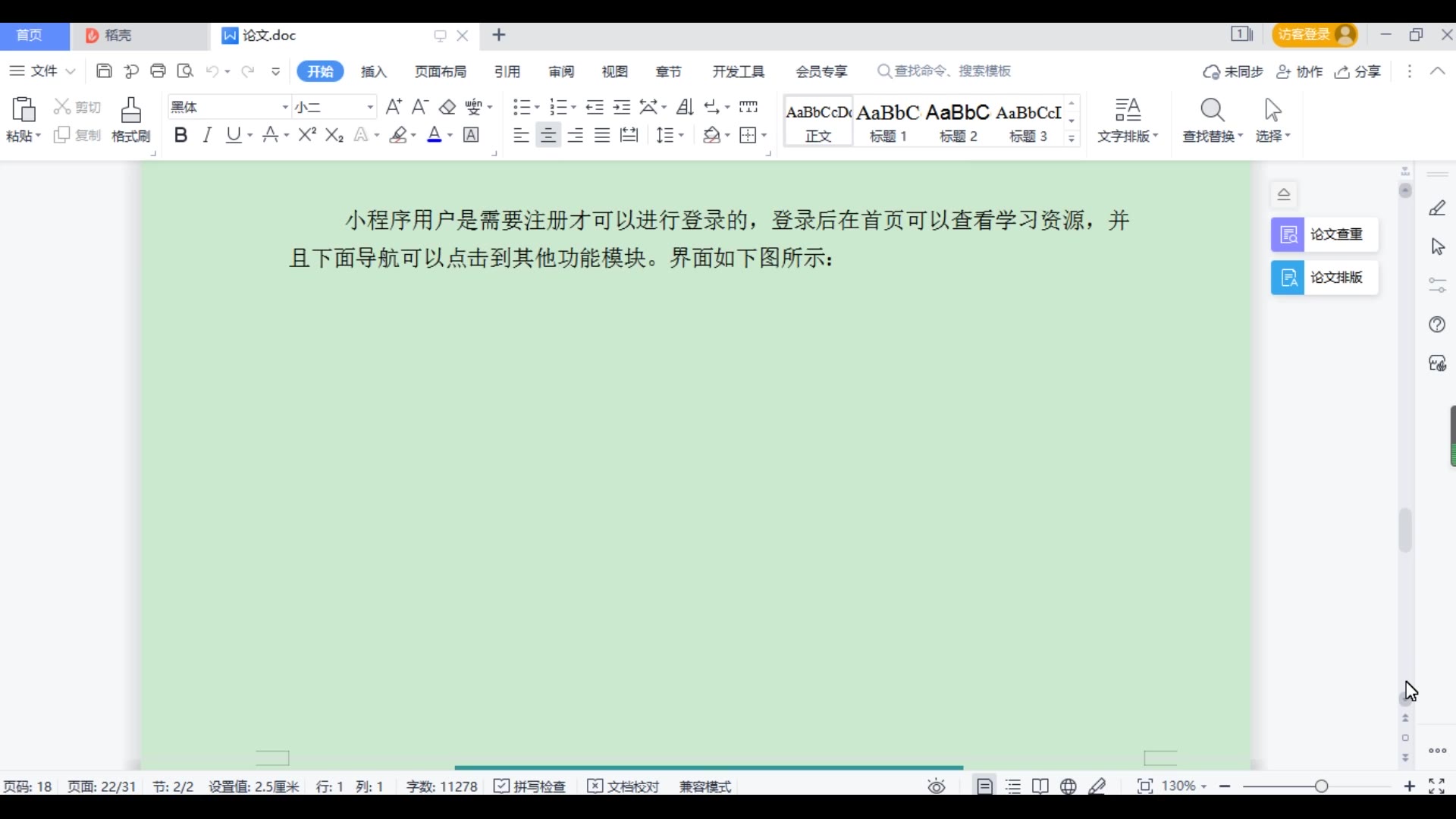
Task: Click the Print icon
Action: 158,71
